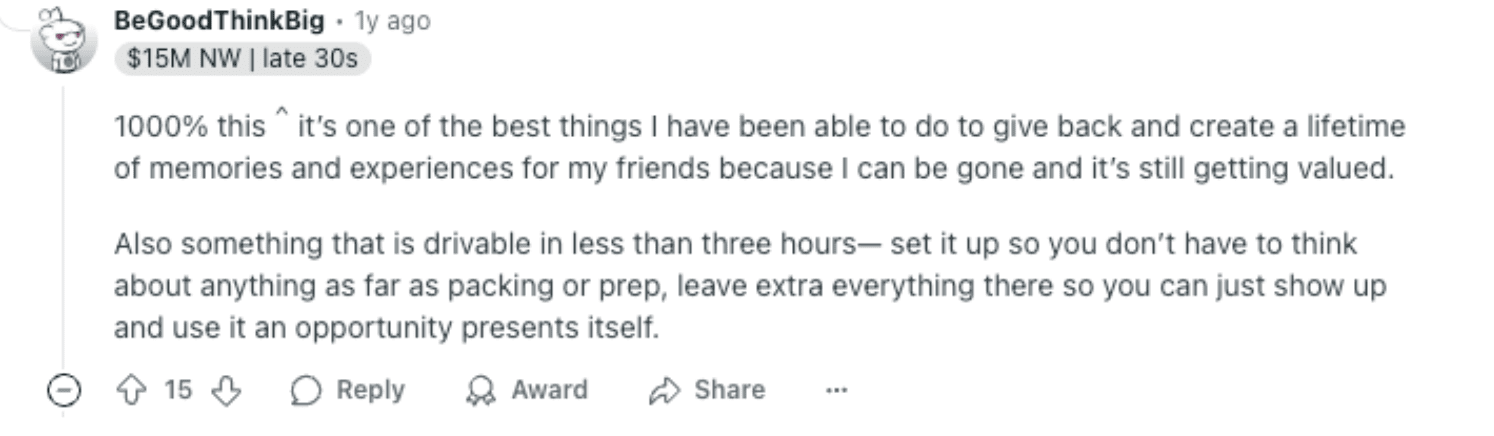Select the "$15M NW | late 30s" flair
The image size is (1494, 436).
(x=243, y=59)
